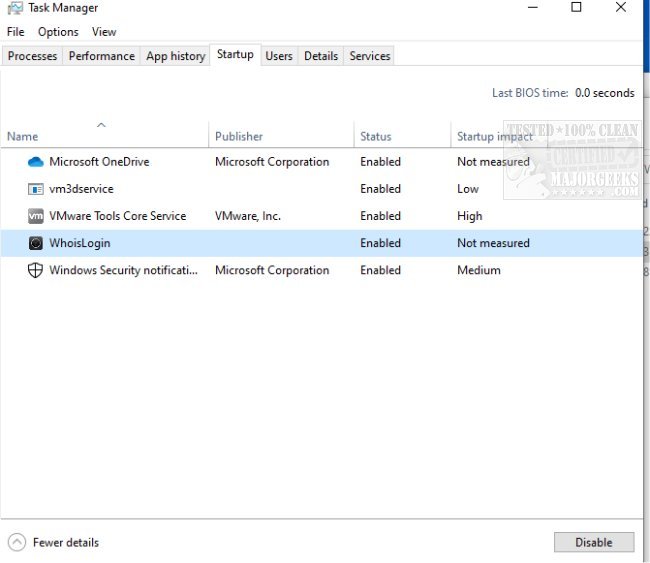Switch to the App history tab
Image resolution: width=650 pixels, height=563 pixels.
click(x=176, y=56)
